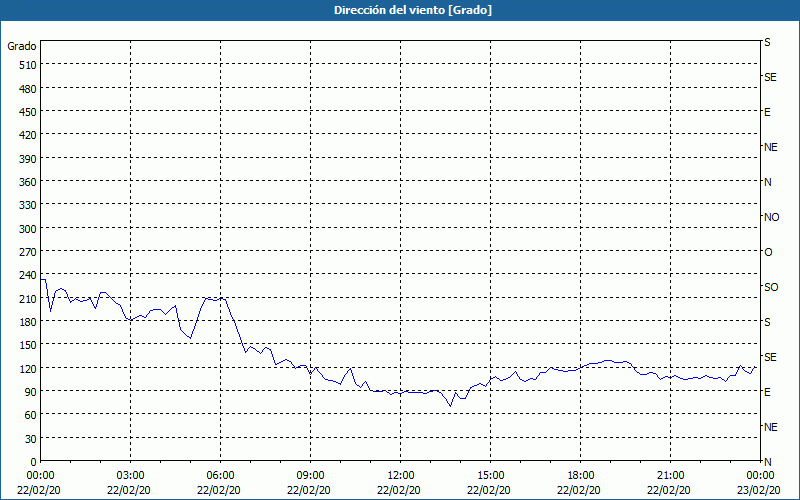Screen dimensions: 800x500
Task: Click the 15:00 time label
Action: point(490,476)
